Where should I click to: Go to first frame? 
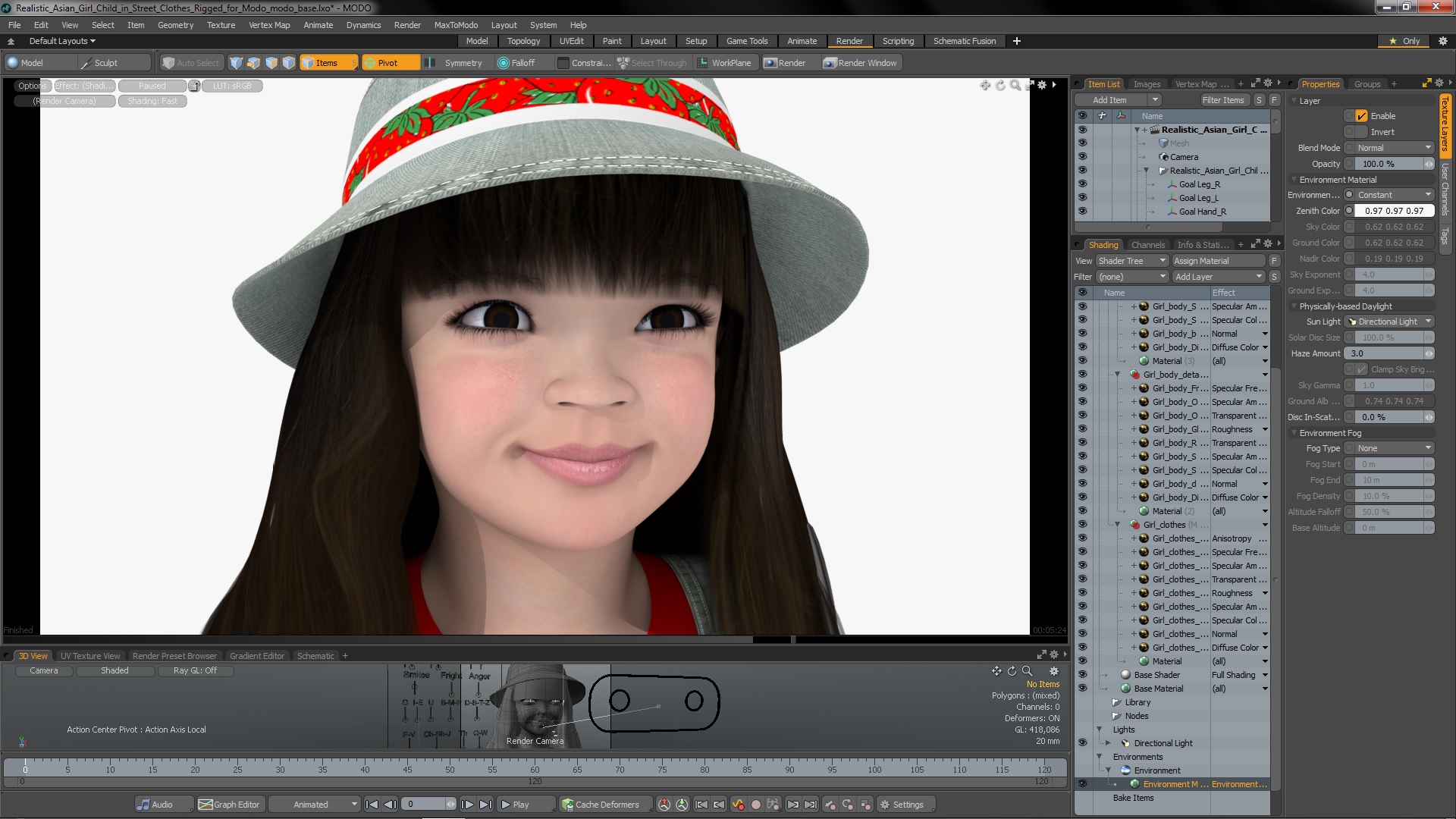click(x=372, y=805)
